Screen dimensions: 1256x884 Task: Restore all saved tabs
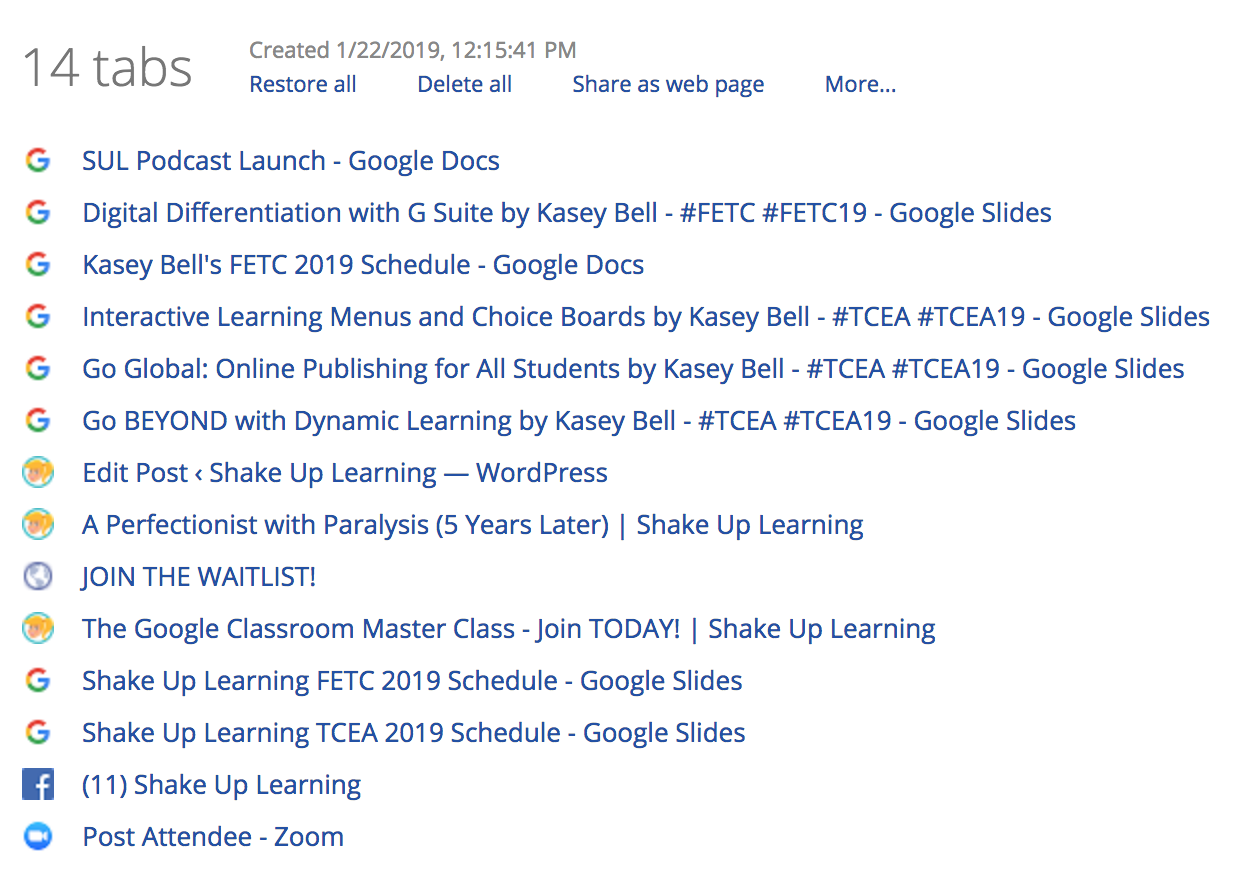(303, 85)
